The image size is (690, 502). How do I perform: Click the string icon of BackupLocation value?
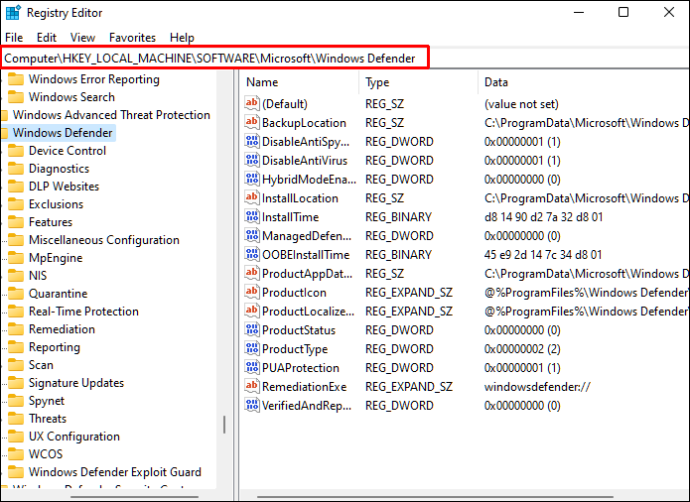click(x=252, y=122)
